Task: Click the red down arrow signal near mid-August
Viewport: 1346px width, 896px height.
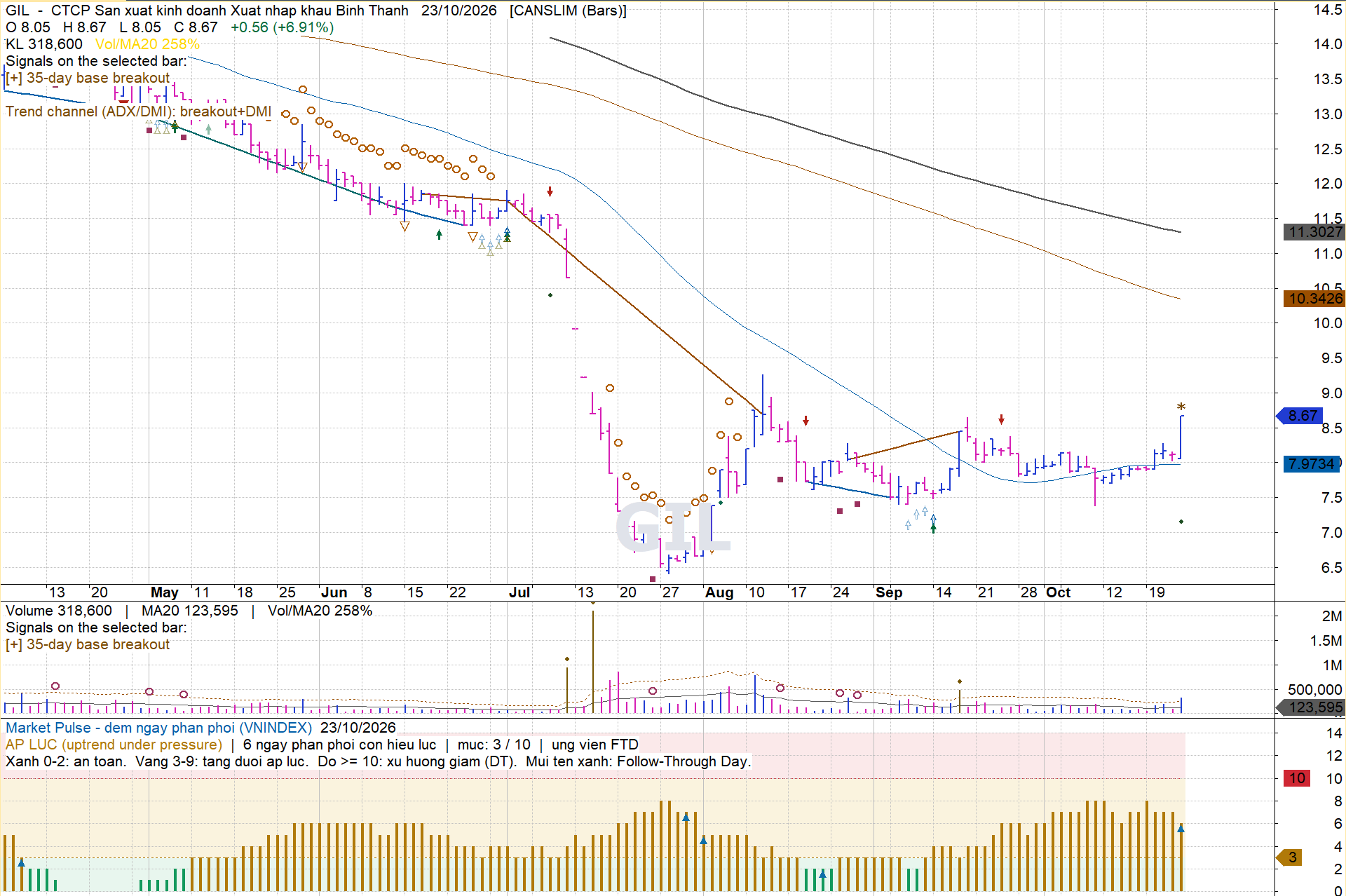Action: (x=806, y=421)
